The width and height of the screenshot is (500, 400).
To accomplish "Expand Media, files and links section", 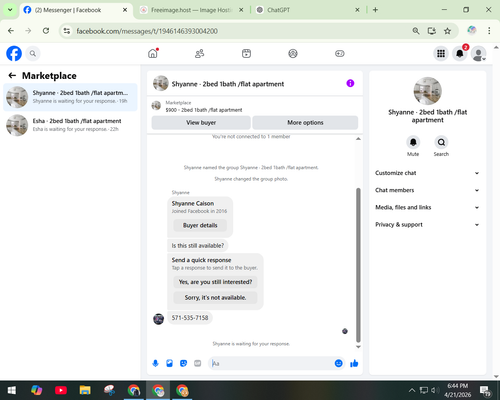I will point(427,207).
